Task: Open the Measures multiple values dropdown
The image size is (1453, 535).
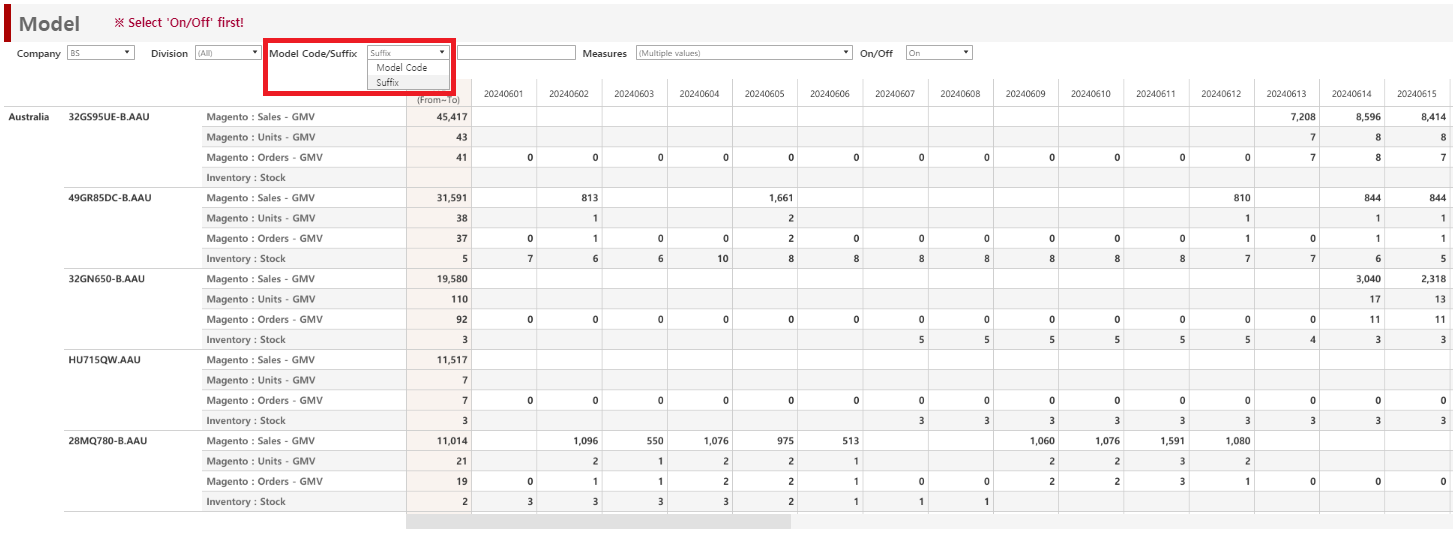Action: click(x=743, y=53)
